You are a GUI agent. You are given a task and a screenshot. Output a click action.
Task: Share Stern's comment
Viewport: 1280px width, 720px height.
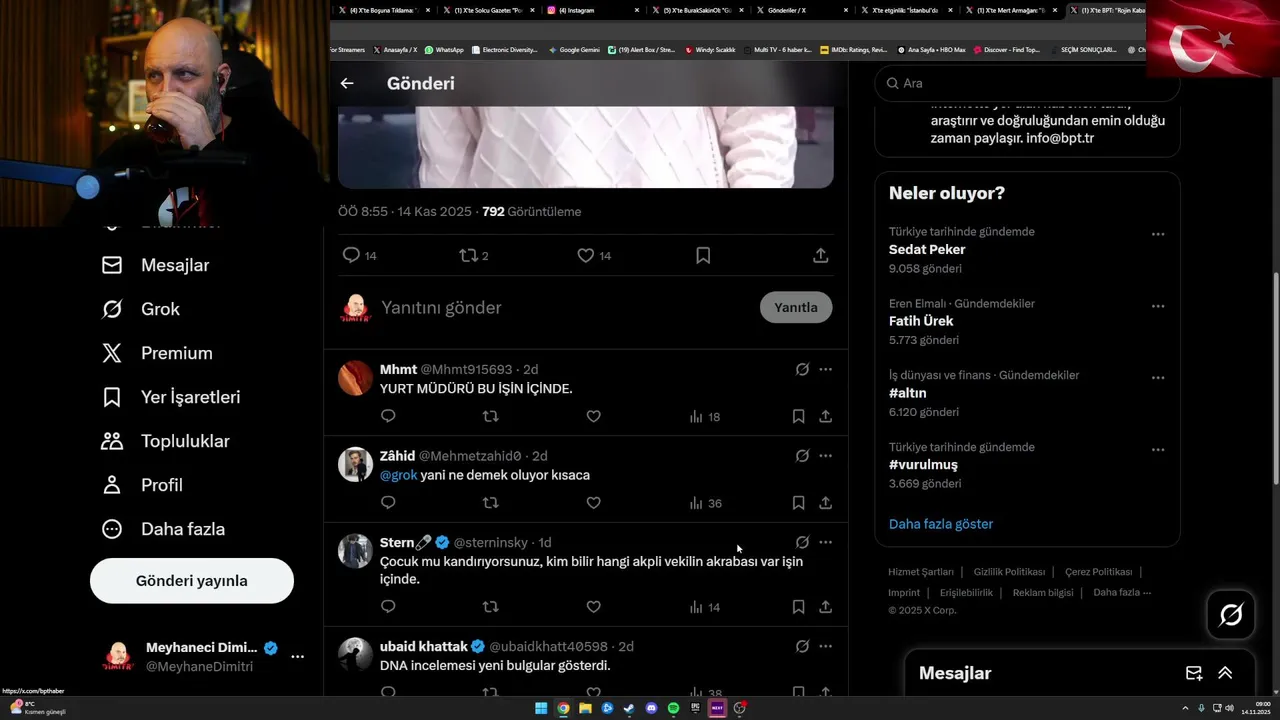pyautogui.click(x=825, y=606)
